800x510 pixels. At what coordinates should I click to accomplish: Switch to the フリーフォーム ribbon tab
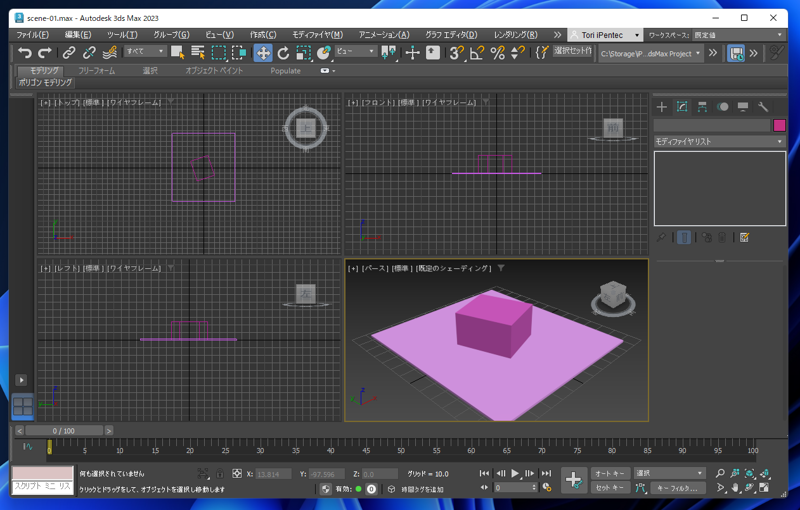tap(96, 71)
